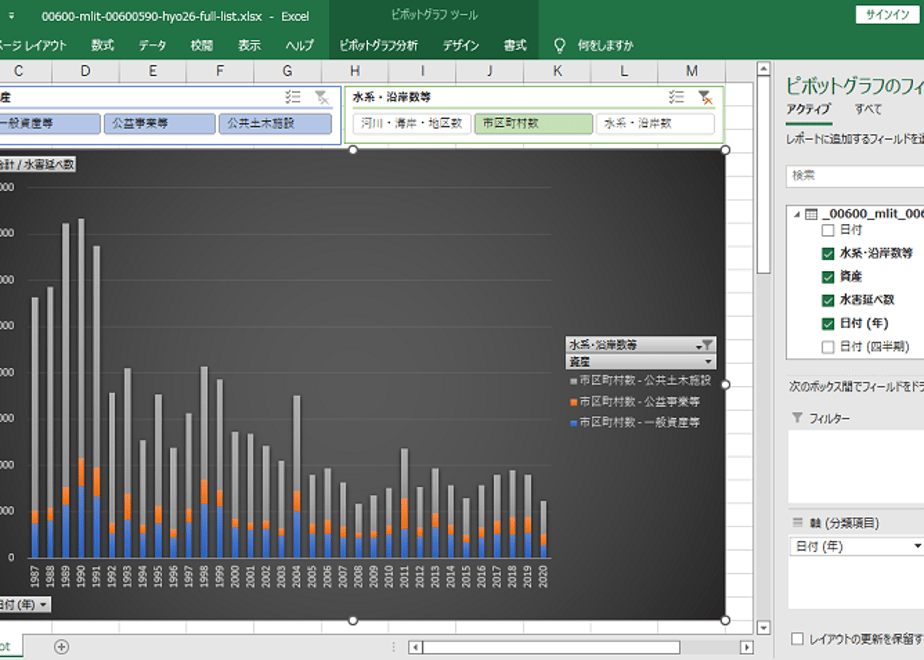Open the 数式 ribbon tab
This screenshot has width=924, height=660.
click(x=103, y=45)
